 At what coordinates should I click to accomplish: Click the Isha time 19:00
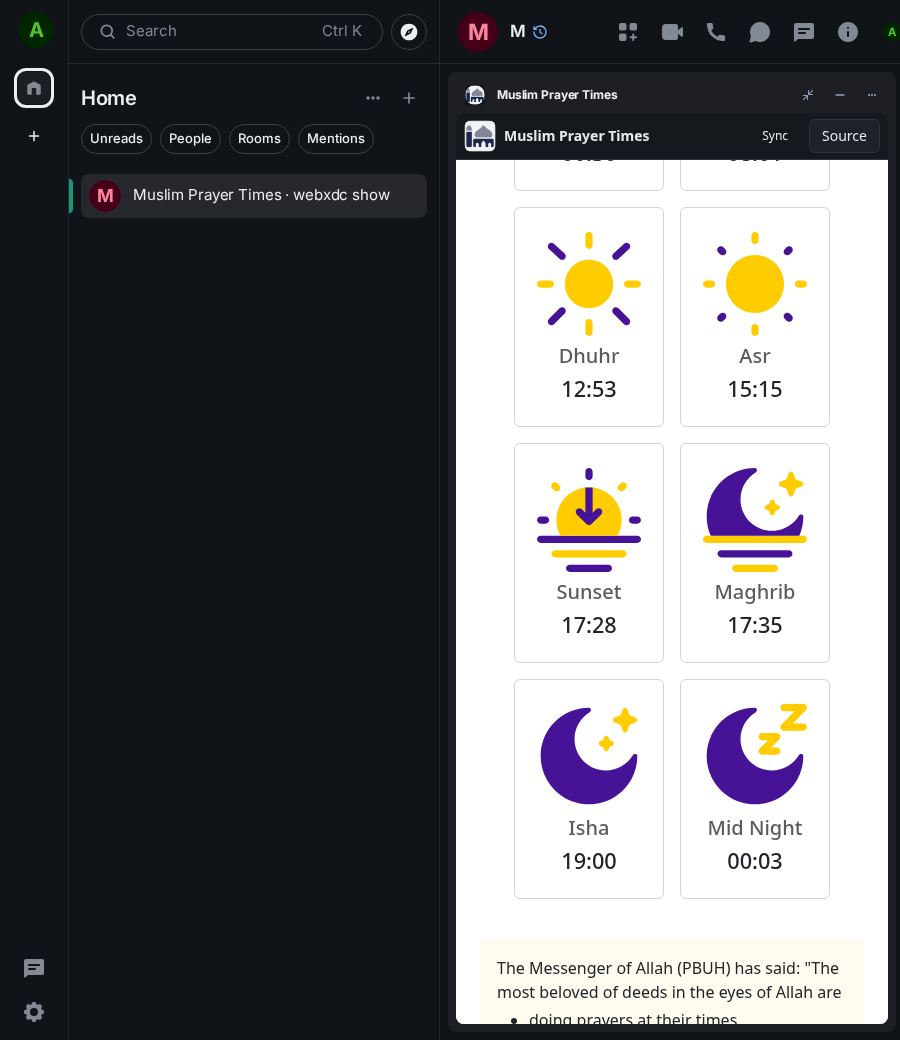589,862
